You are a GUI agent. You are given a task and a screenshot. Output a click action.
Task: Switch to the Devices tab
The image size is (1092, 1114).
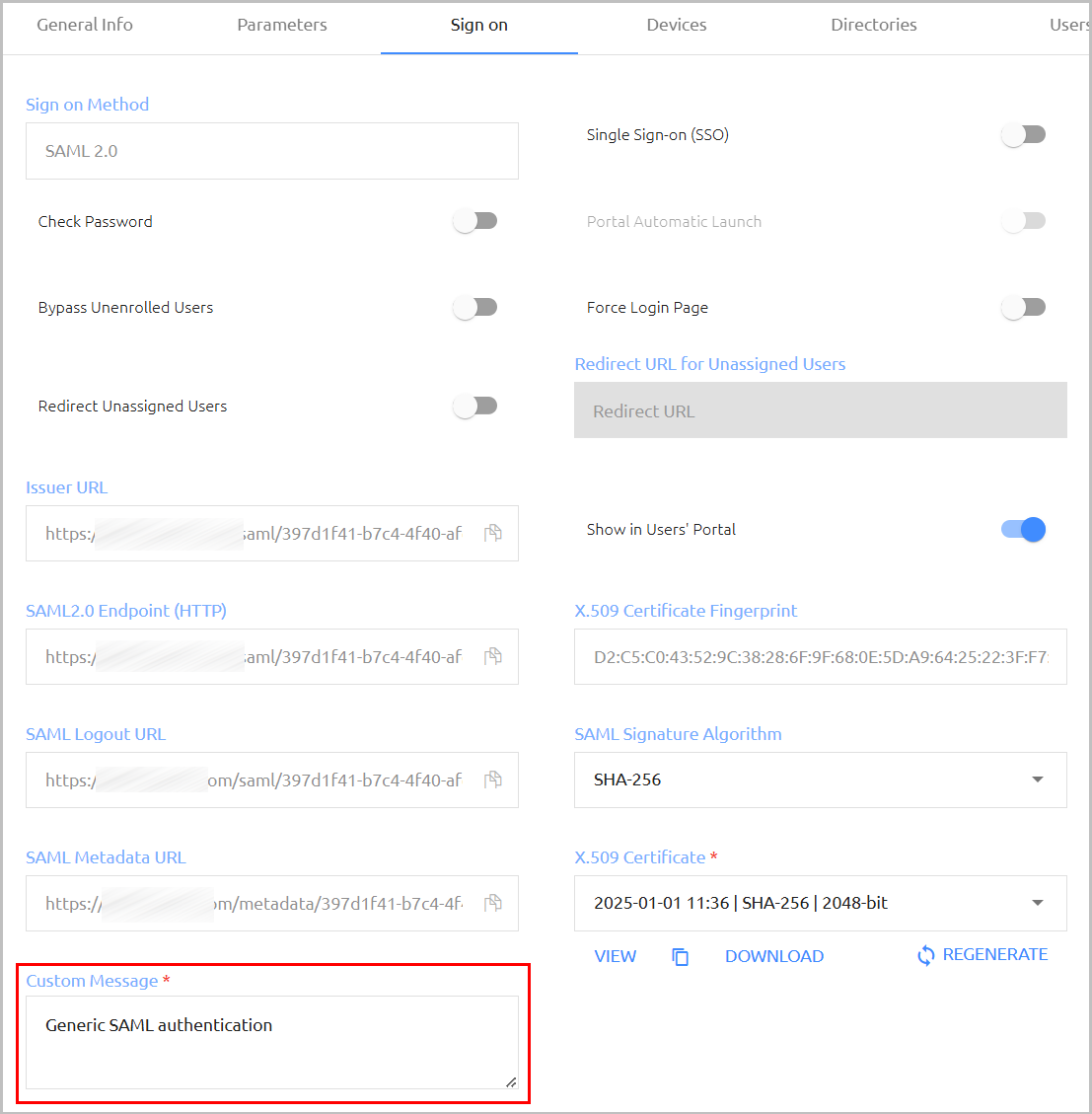click(x=677, y=25)
